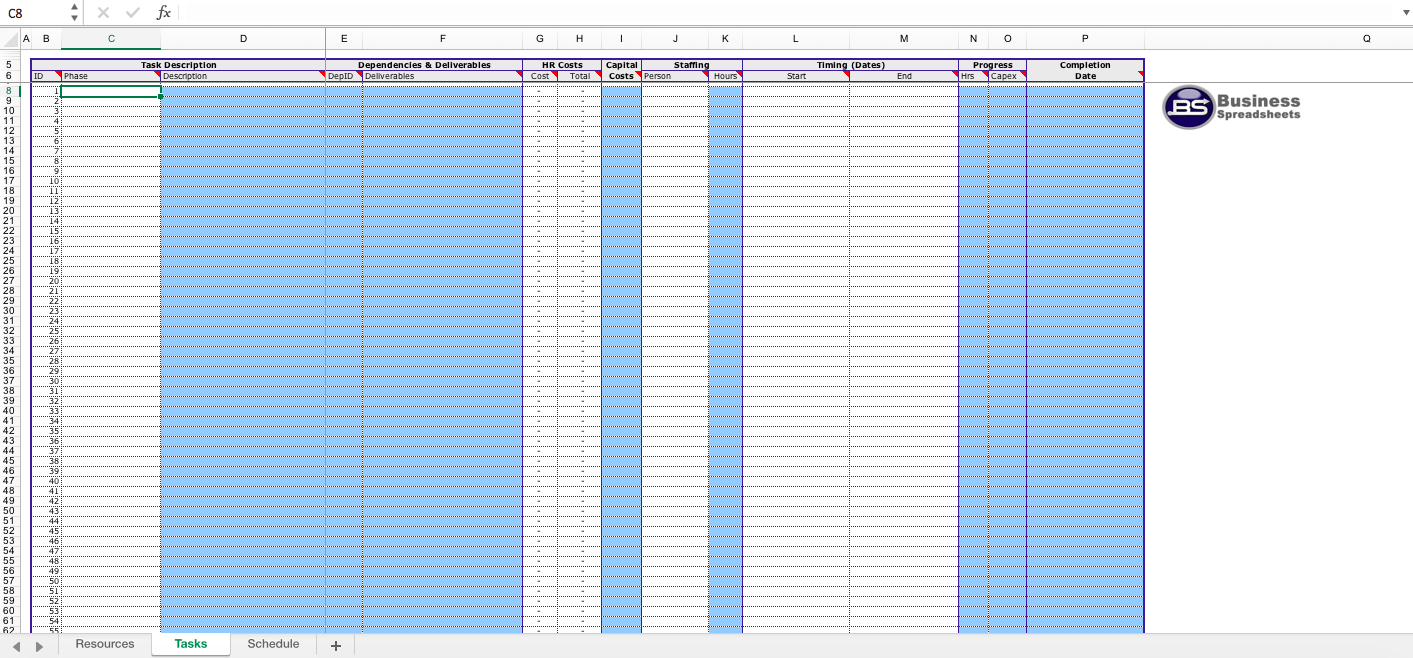Click the Completion Date header cell
Screen dimensions: 1413x658
coord(1085,71)
